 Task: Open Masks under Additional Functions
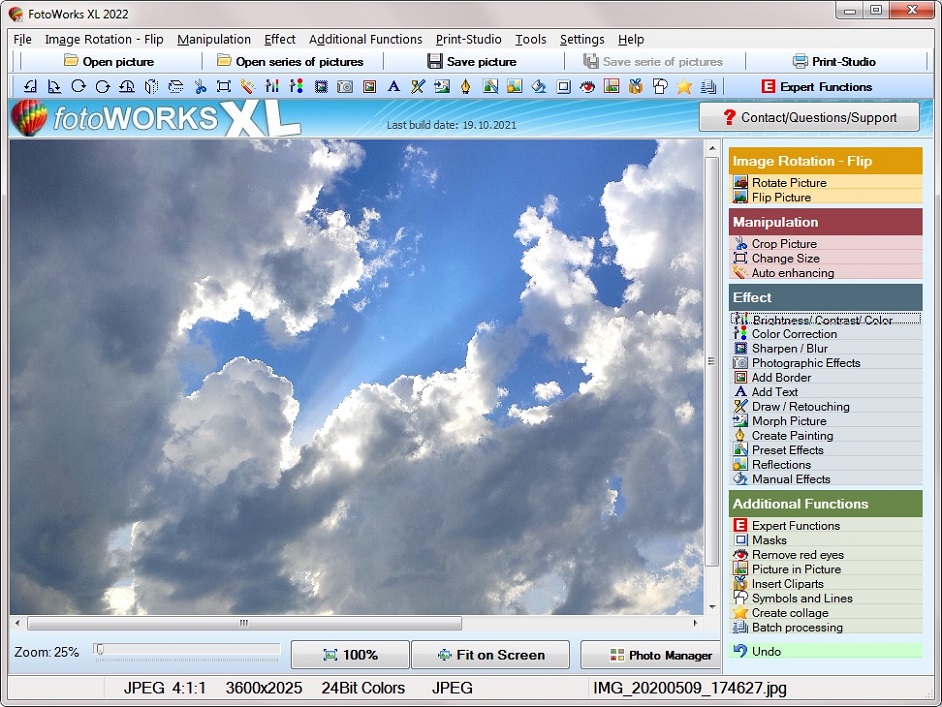click(x=769, y=540)
